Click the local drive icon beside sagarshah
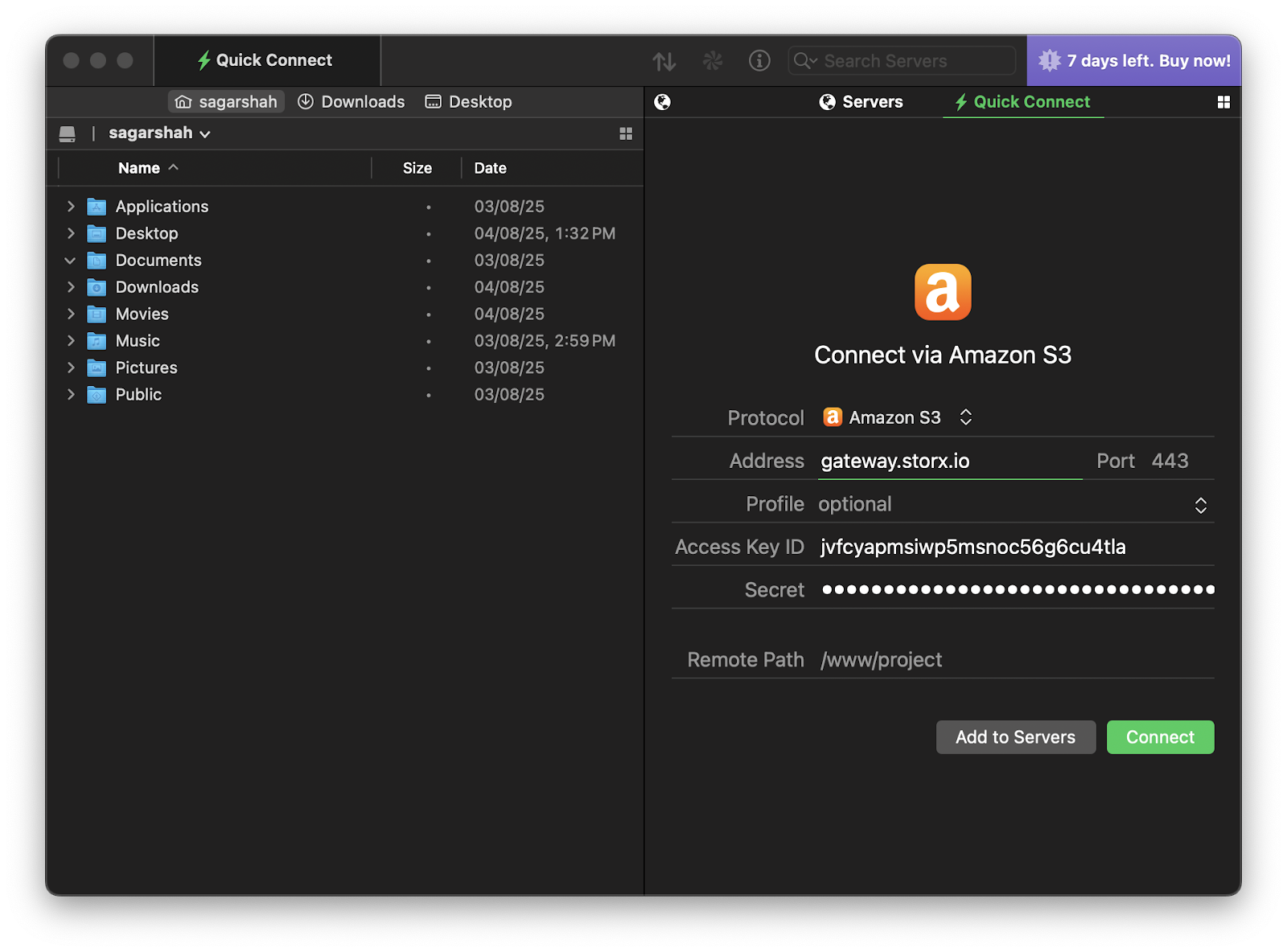The height and width of the screenshot is (952, 1287). (68, 133)
